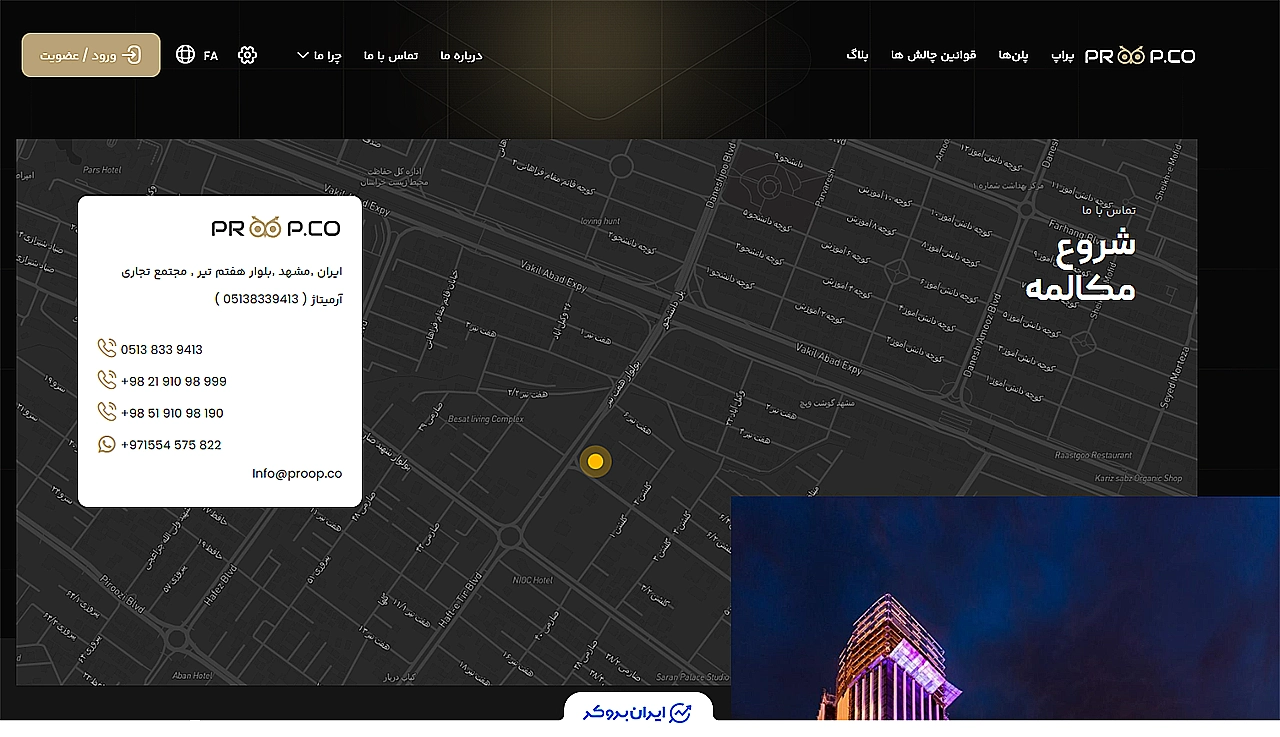Screen dimensions: 1280x737
Task: Click the Info@proop.co email link
Action: point(297,474)
